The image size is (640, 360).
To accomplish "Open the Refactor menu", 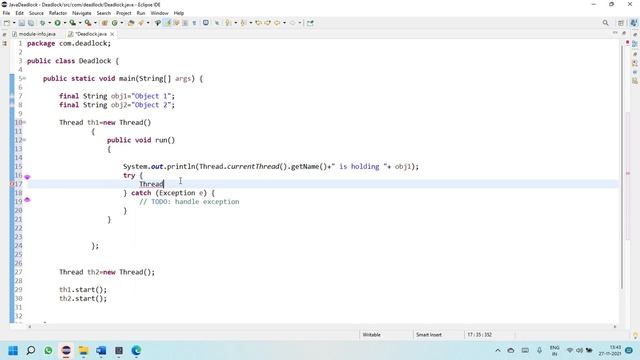I will [58, 13].
